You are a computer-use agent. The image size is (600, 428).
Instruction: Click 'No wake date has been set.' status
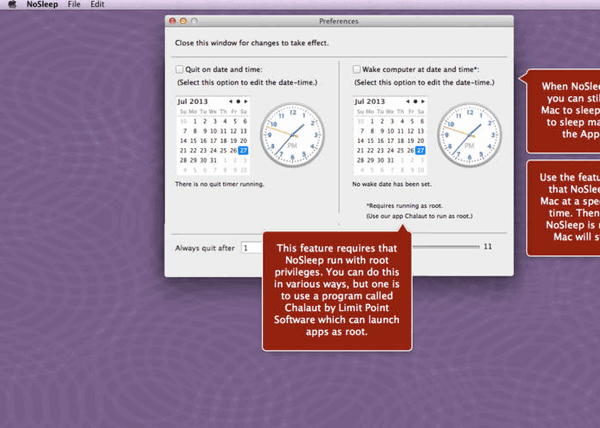(392, 184)
